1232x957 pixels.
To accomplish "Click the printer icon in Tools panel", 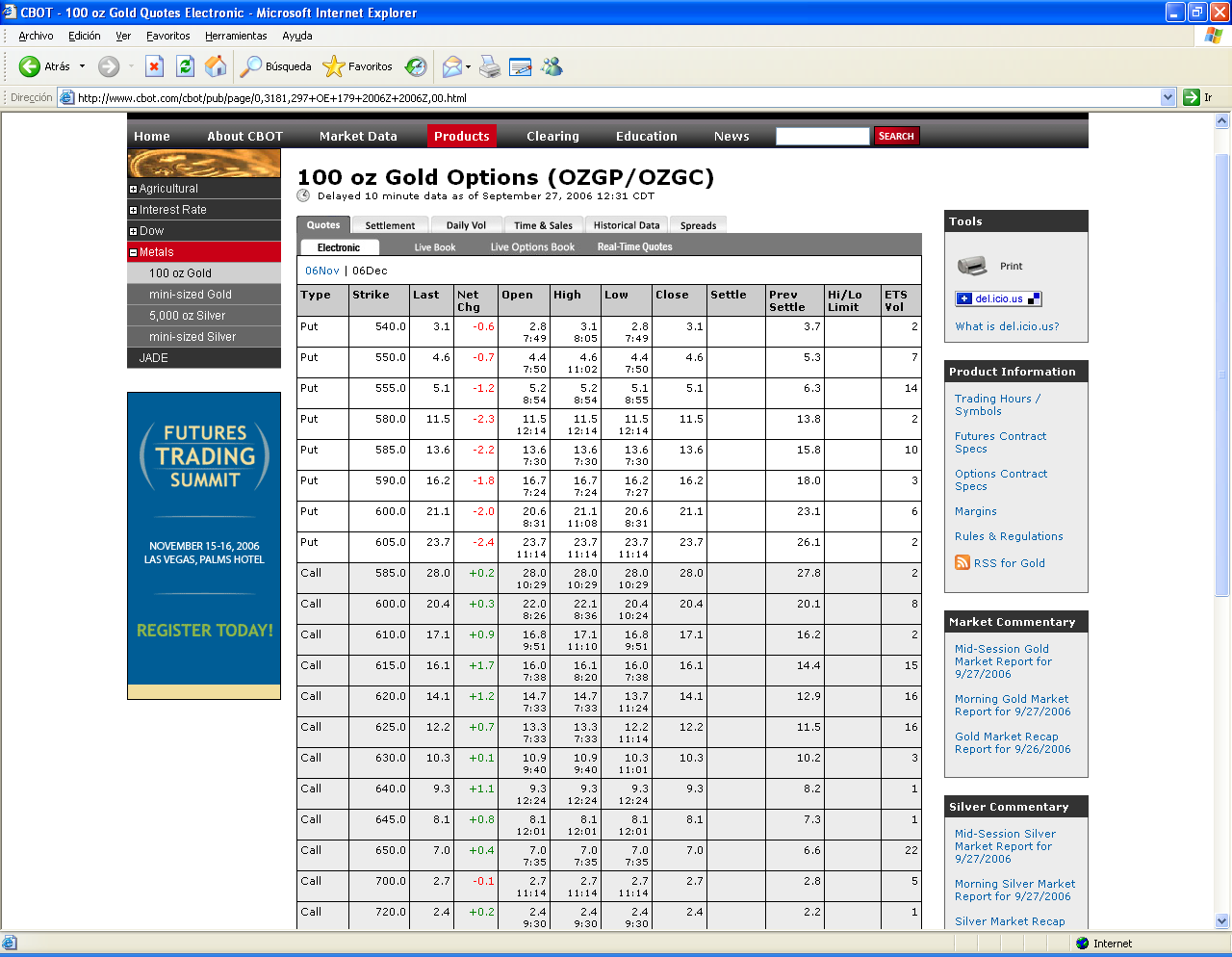I will pos(972,266).
